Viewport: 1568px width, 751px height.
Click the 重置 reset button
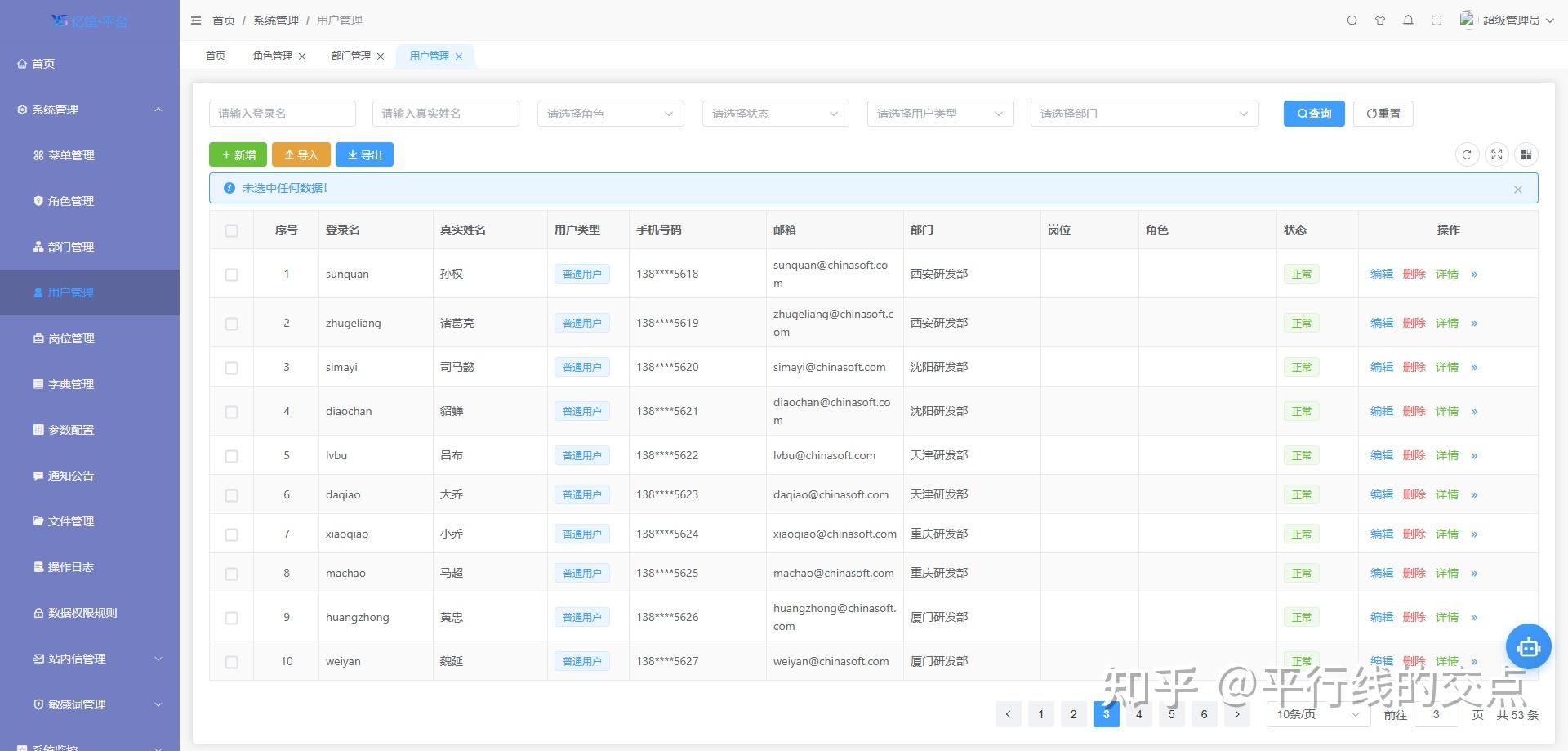pyautogui.click(x=1383, y=114)
